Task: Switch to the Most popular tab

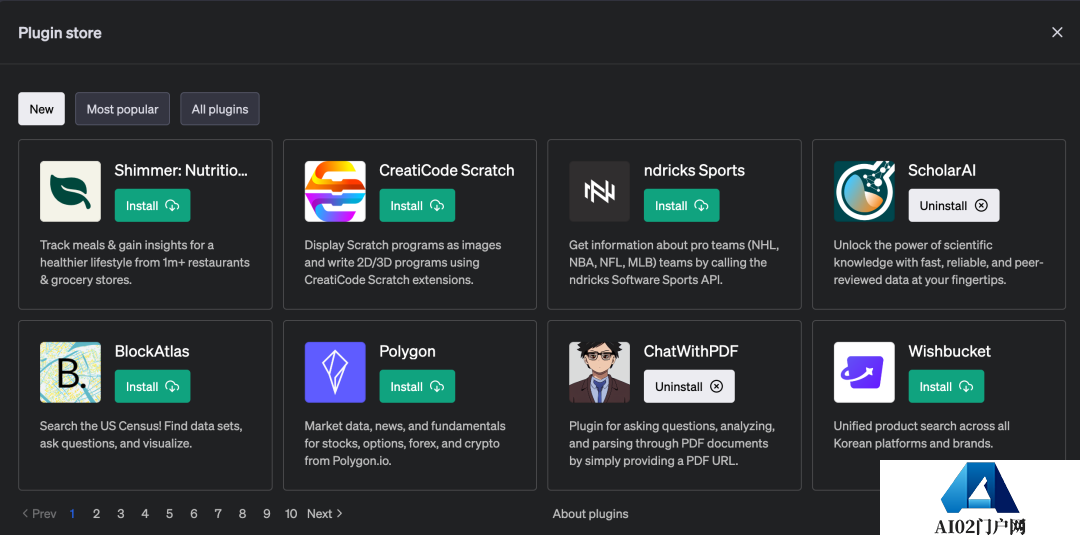Action: pos(122,109)
